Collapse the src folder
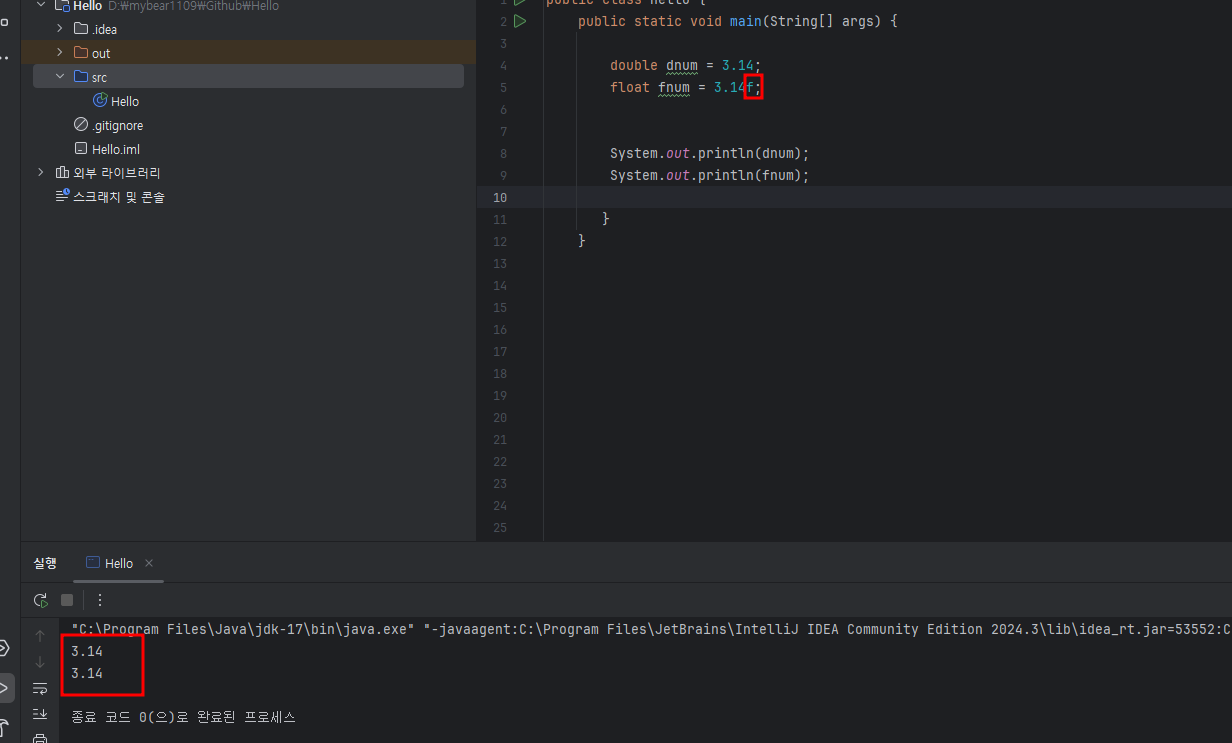Image resolution: width=1232 pixels, height=743 pixels. pyautogui.click(x=60, y=77)
